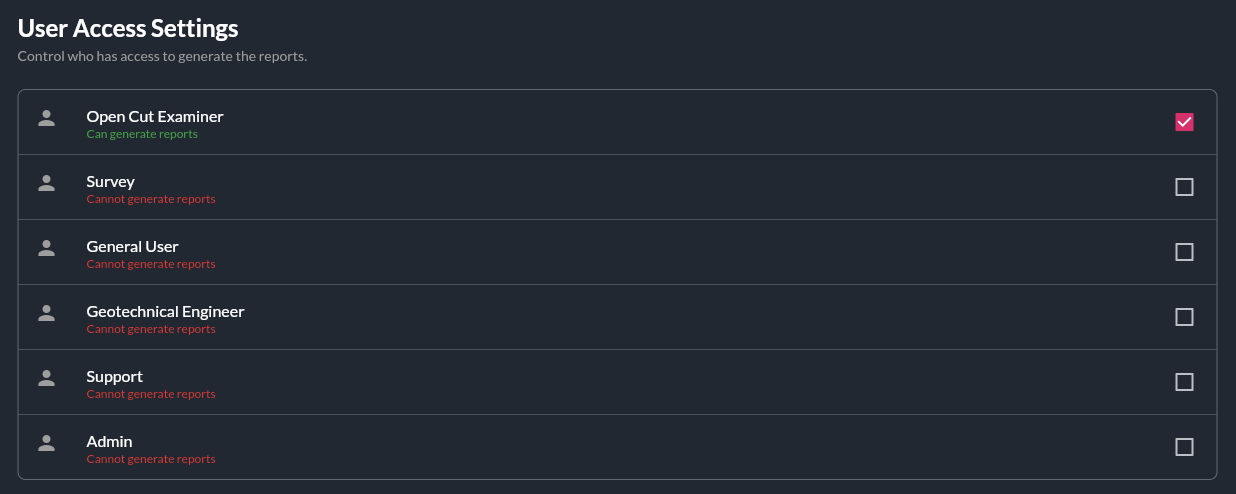Toggle the Admin access checkbox

1184,447
